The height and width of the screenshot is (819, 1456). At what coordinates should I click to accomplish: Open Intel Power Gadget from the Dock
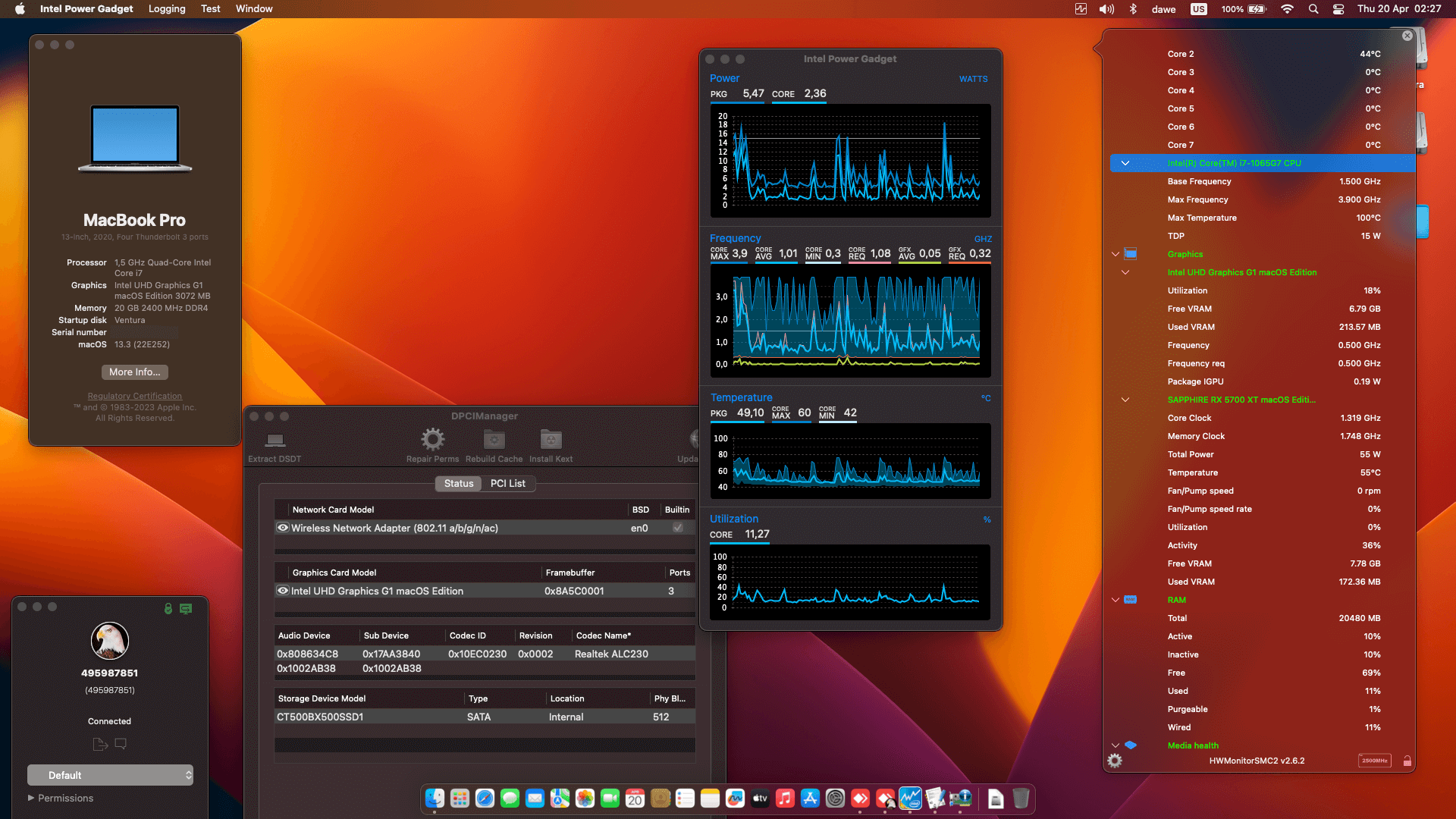coord(910,798)
